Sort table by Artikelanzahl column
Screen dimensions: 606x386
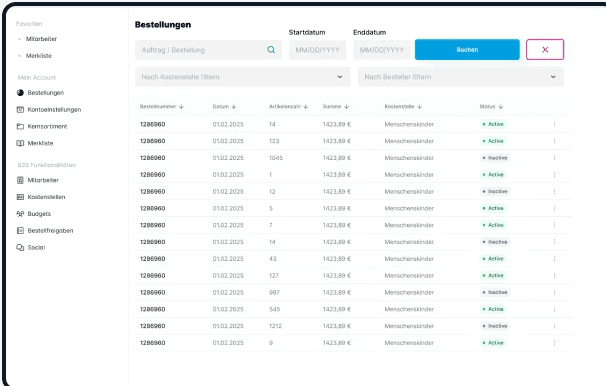pos(306,107)
